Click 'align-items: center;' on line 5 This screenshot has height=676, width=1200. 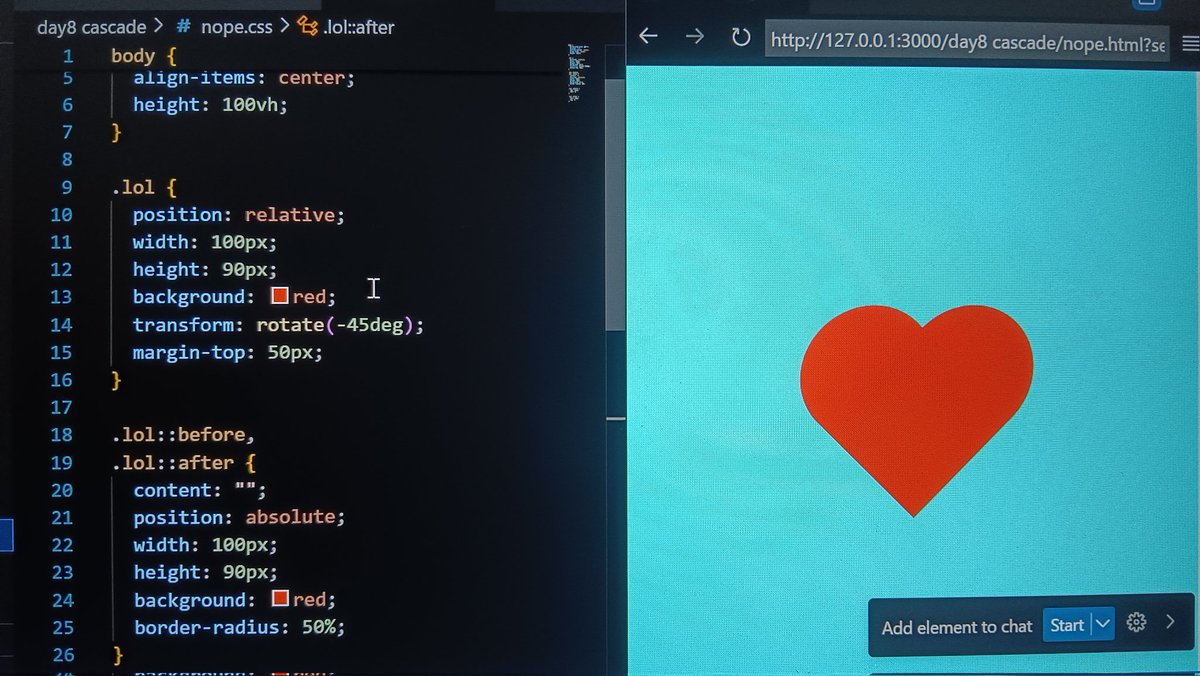tap(243, 77)
